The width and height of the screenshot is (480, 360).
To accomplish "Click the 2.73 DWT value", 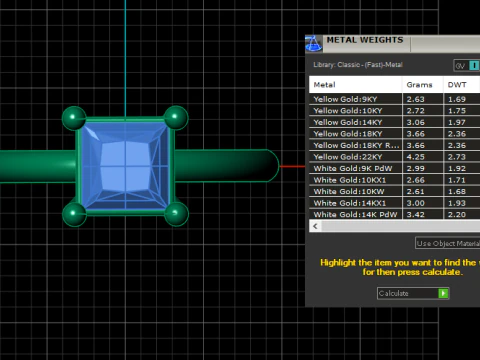I will tap(457, 157).
